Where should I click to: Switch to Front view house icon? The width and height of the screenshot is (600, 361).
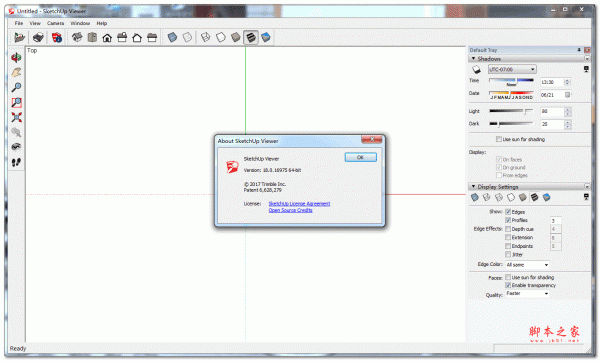click(x=107, y=38)
